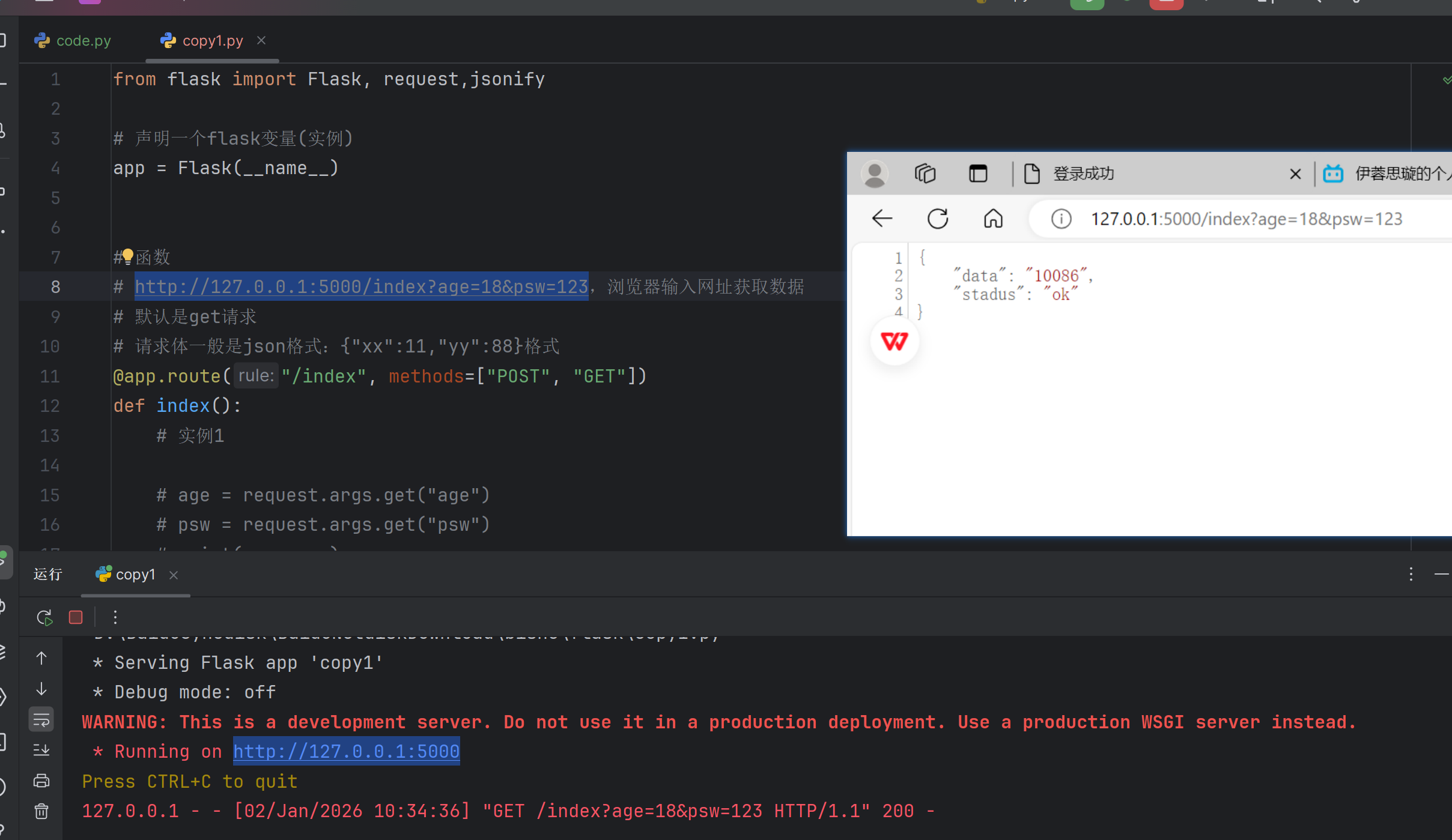Screen dimensions: 1452x840
Task: Click the index URL link on line 8
Action: (361, 286)
